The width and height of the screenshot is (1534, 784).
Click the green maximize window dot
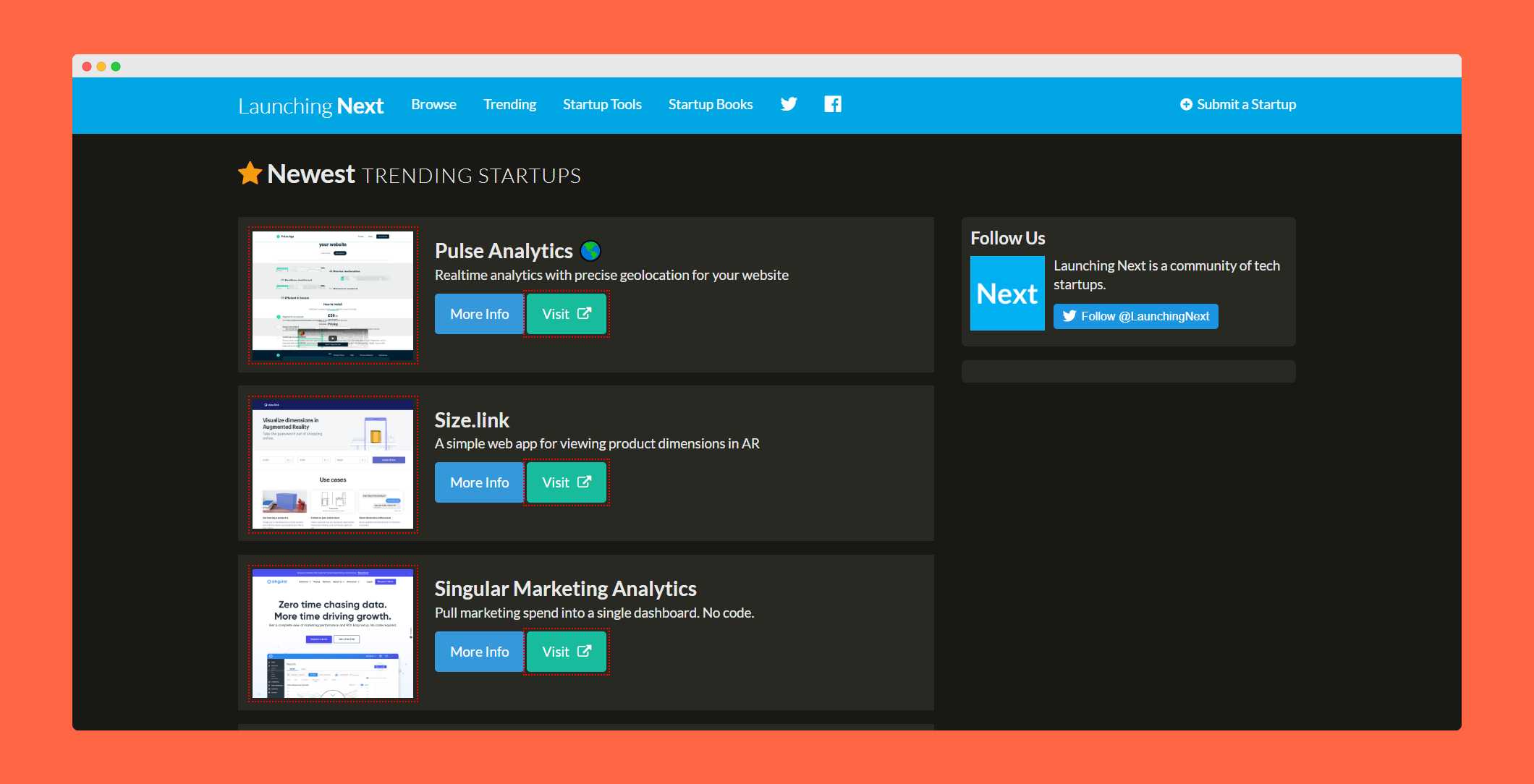pyautogui.click(x=116, y=67)
